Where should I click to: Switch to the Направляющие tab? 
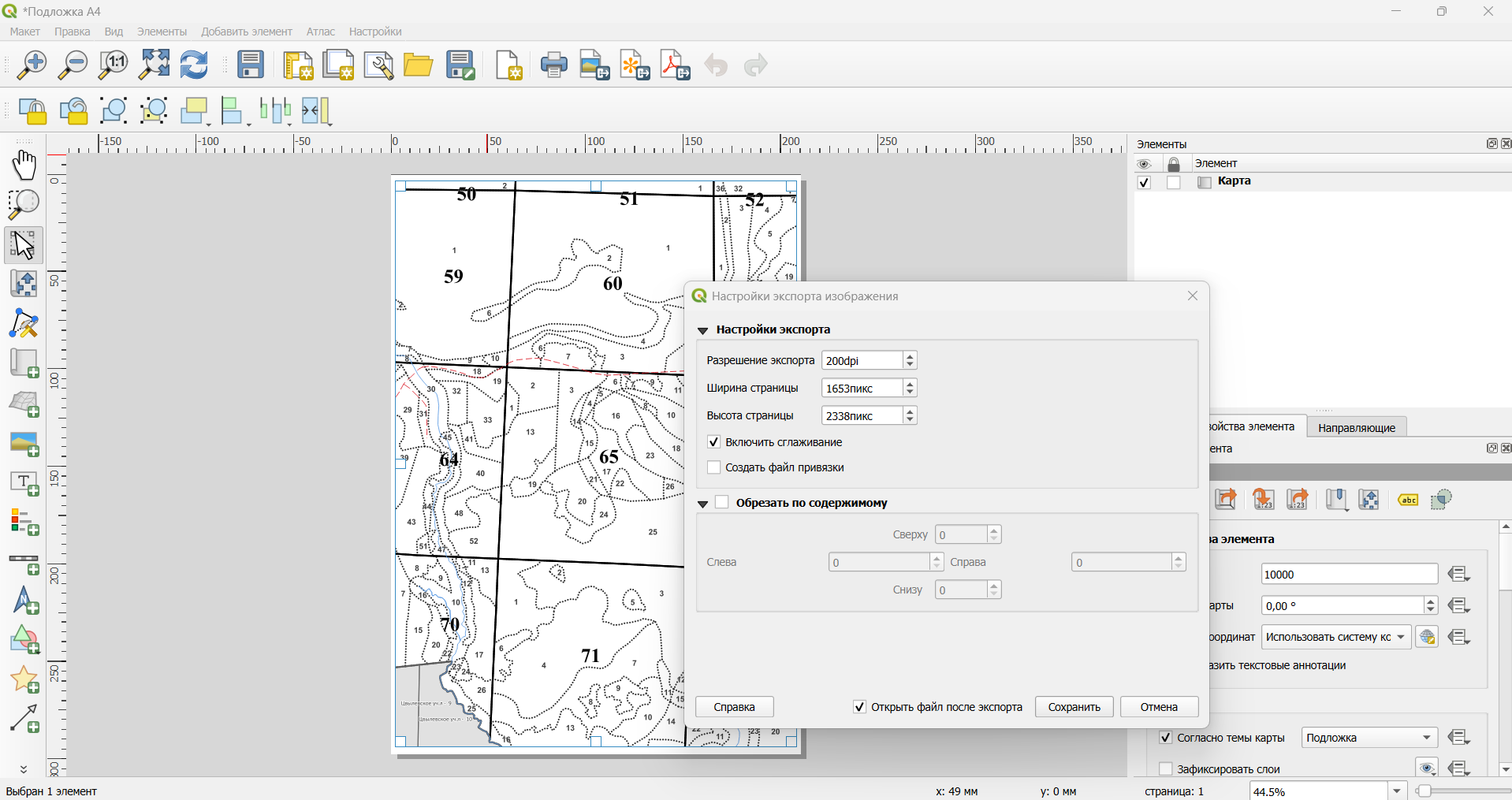click(x=1357, y=427)
